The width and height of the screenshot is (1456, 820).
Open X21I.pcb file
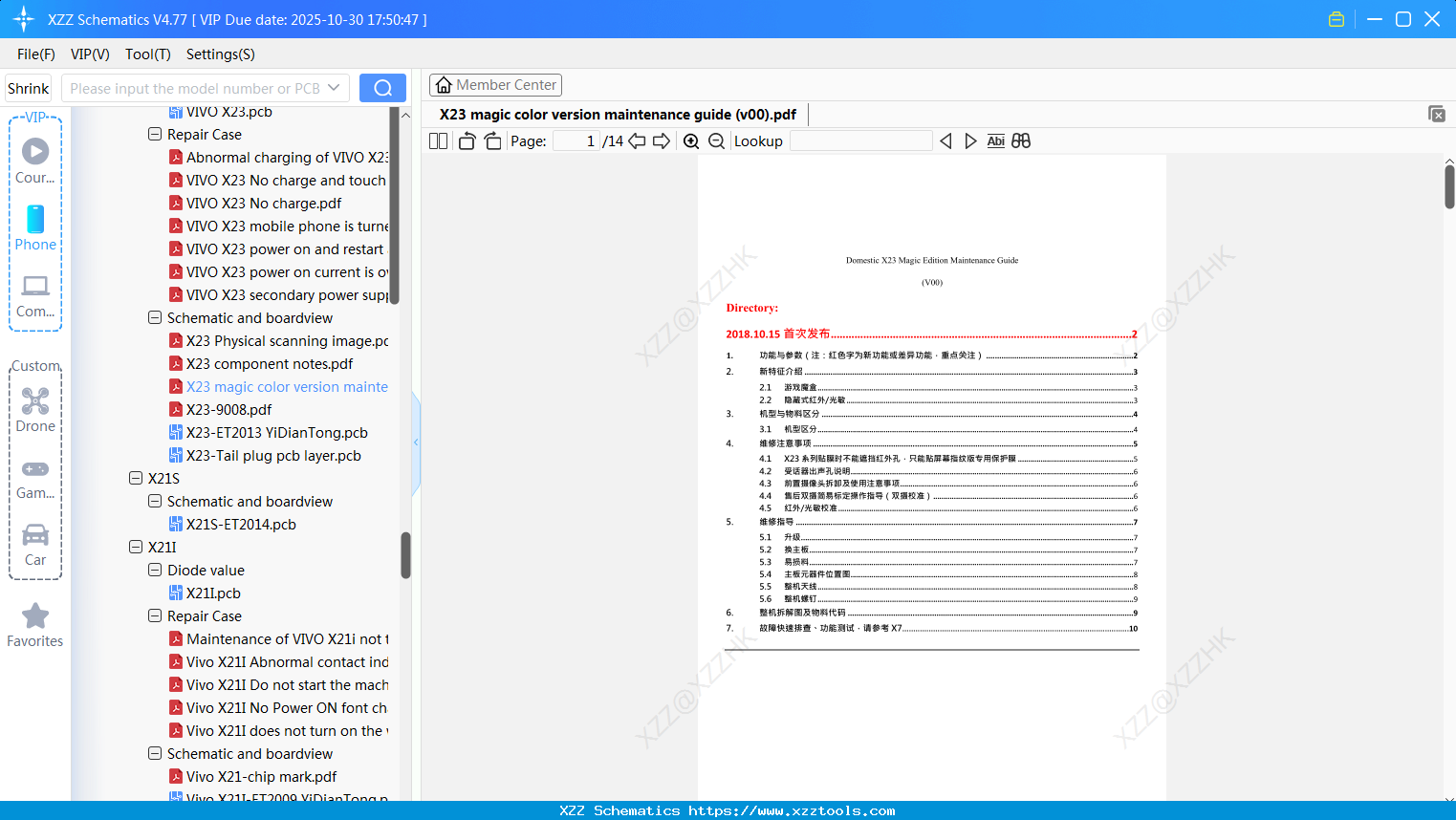point(205,593)
